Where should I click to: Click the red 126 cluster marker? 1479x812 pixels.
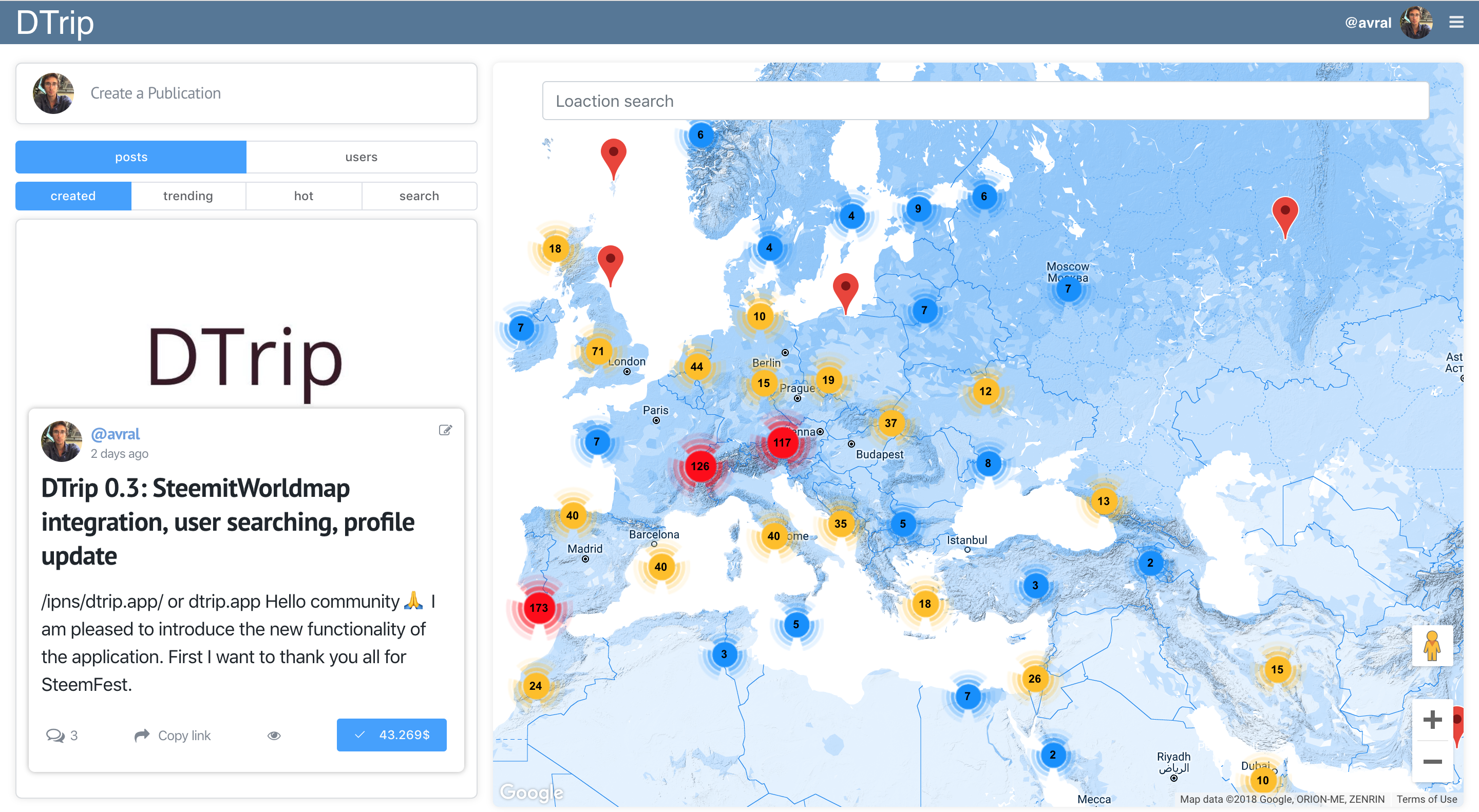(x=700, y=466)
